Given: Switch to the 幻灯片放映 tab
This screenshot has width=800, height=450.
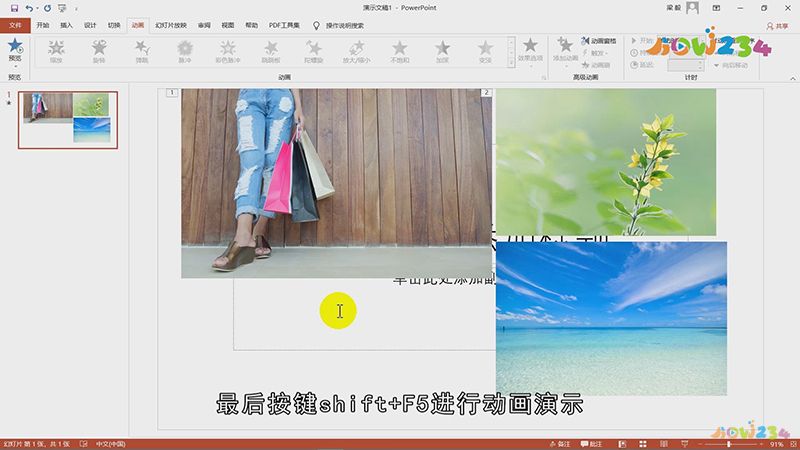Looking at the screenshot, I should [x=171, y=25].
